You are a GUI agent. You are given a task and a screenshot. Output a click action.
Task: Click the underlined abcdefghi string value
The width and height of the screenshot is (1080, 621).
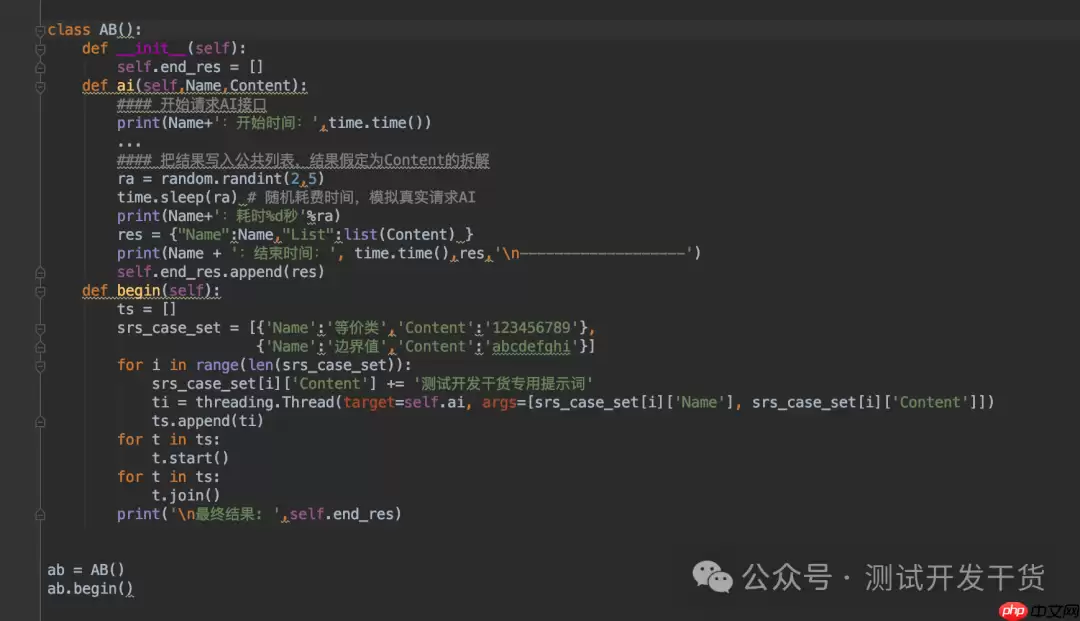pos(530,346)
